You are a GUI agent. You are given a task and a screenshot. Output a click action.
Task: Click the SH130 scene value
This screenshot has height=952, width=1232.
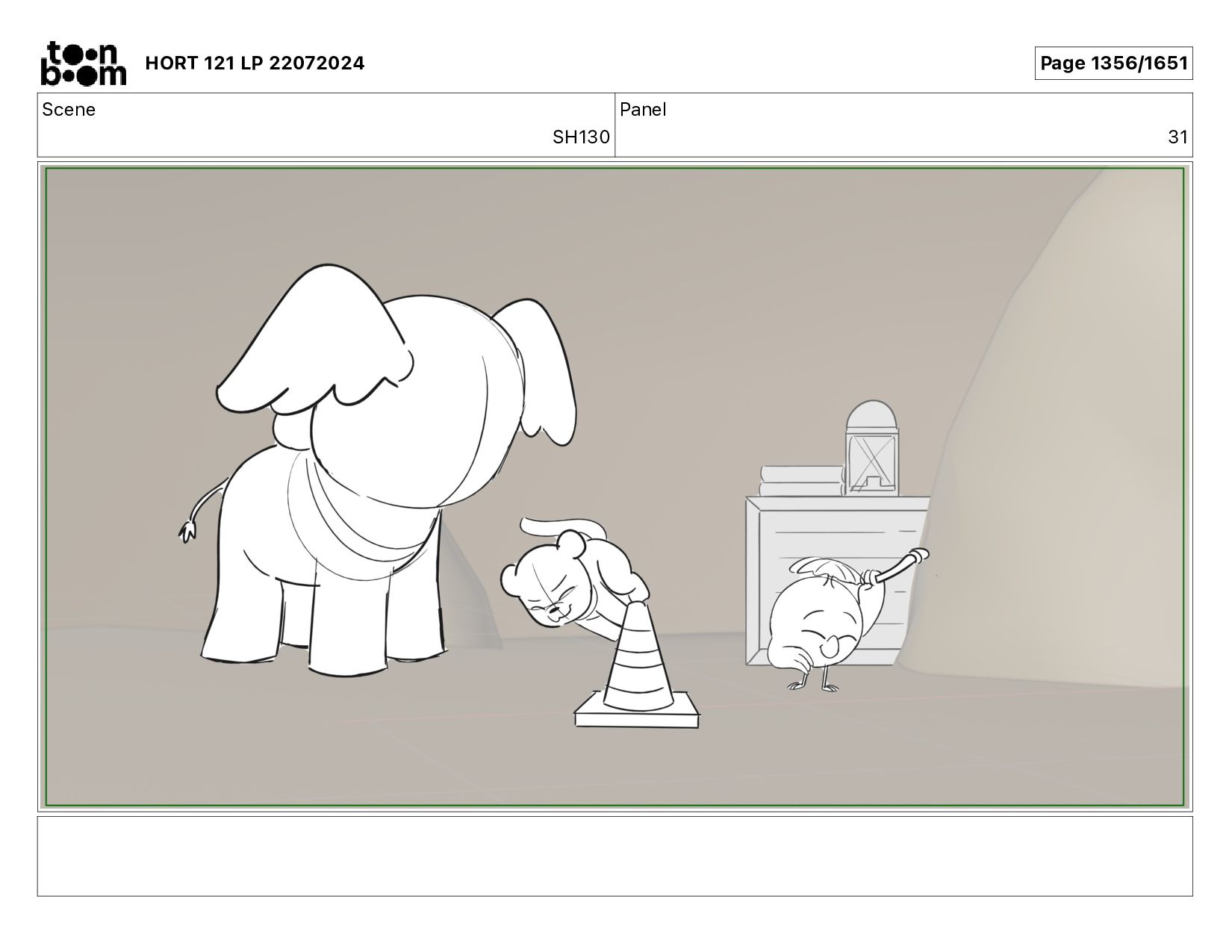581,137
